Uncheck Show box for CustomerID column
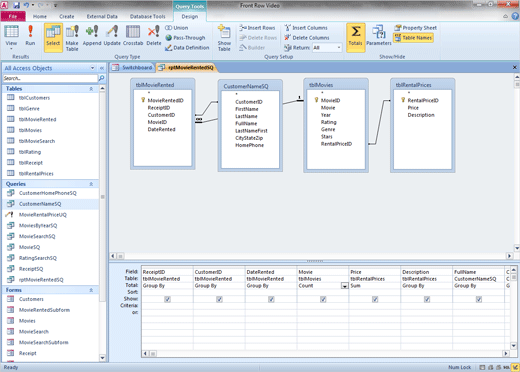 [219, 299]
